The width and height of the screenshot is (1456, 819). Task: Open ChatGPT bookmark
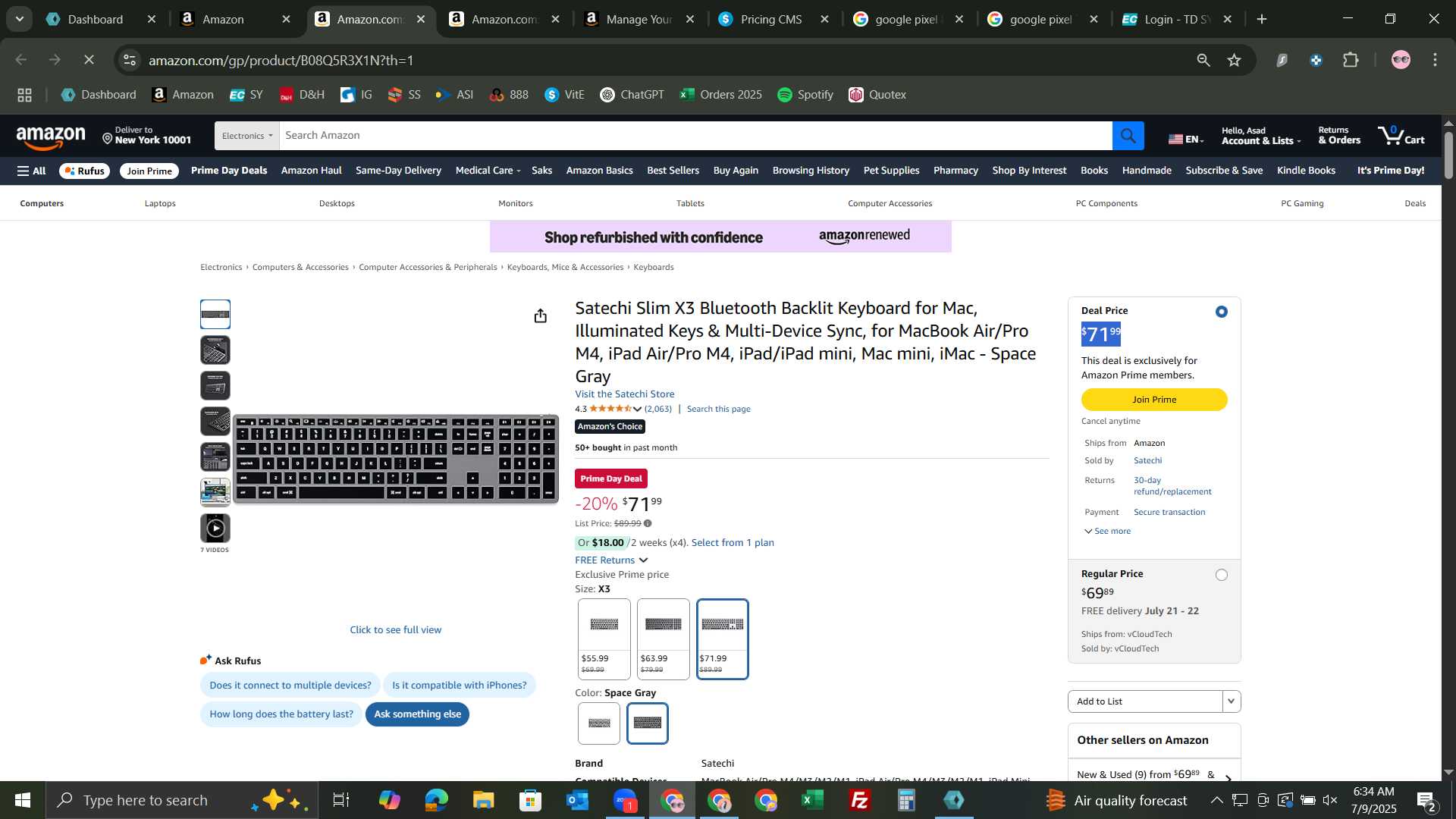click(x=632, y=95)
